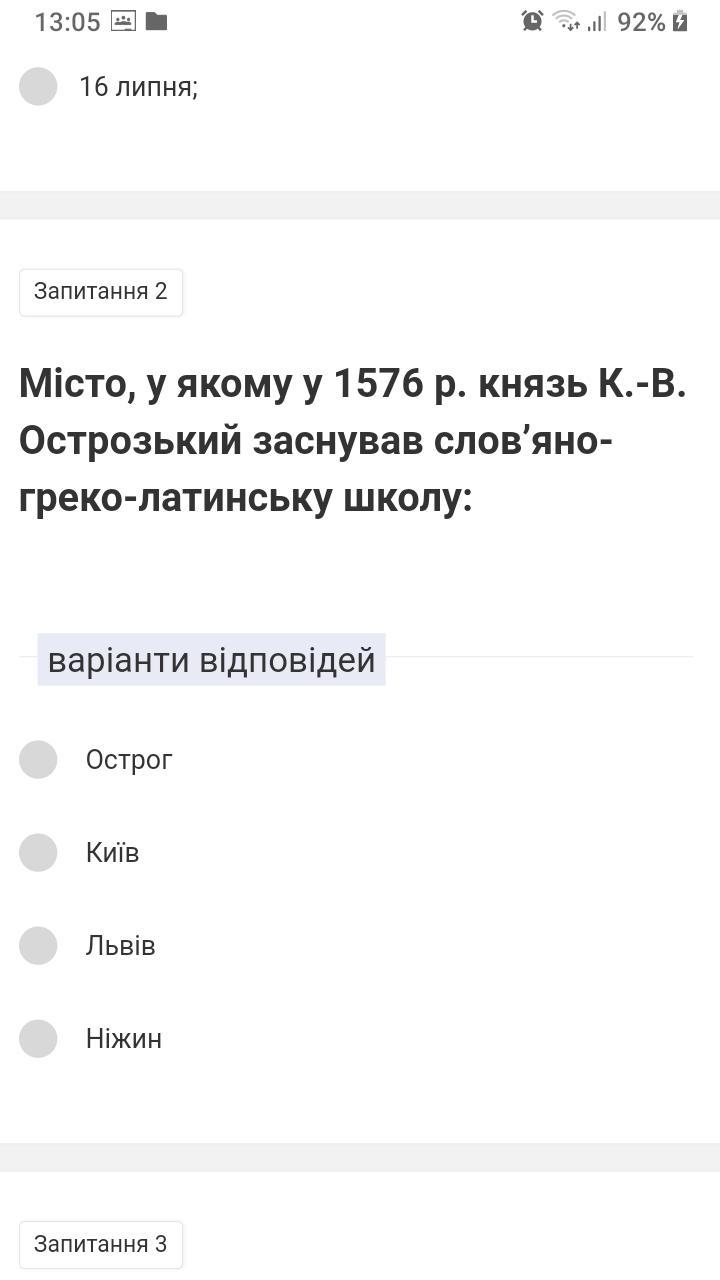
Task: Tap the battery charging icon
Action: (680, 21)
